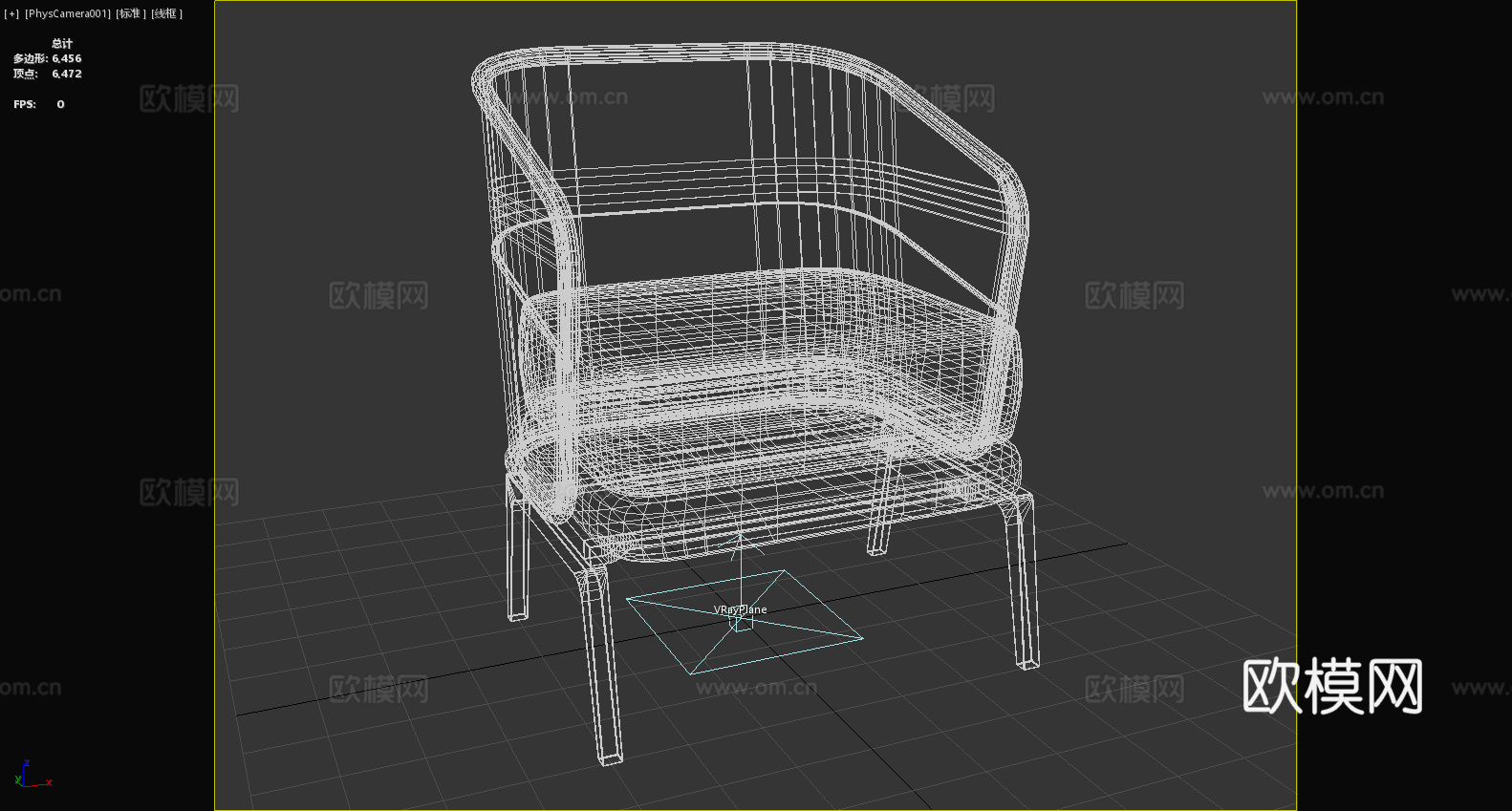Click the 顶点 count 6,472

(67, 74)
